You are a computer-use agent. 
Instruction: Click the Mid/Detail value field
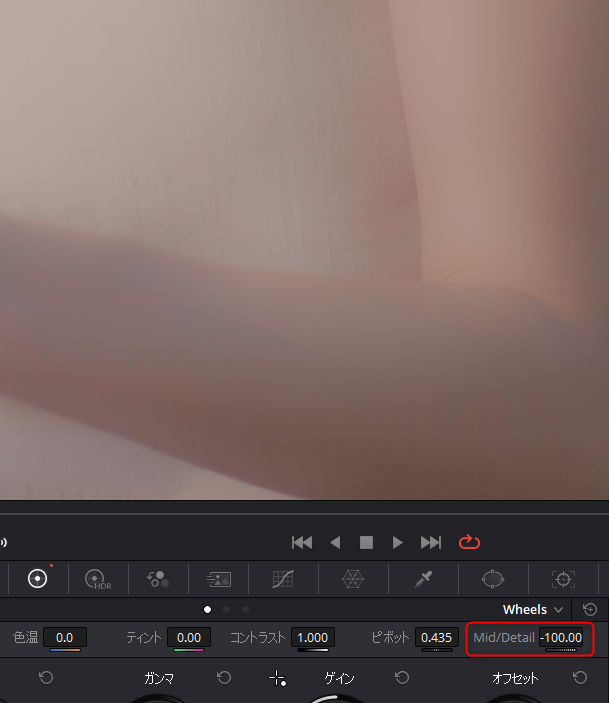click(x=561, y=637)
